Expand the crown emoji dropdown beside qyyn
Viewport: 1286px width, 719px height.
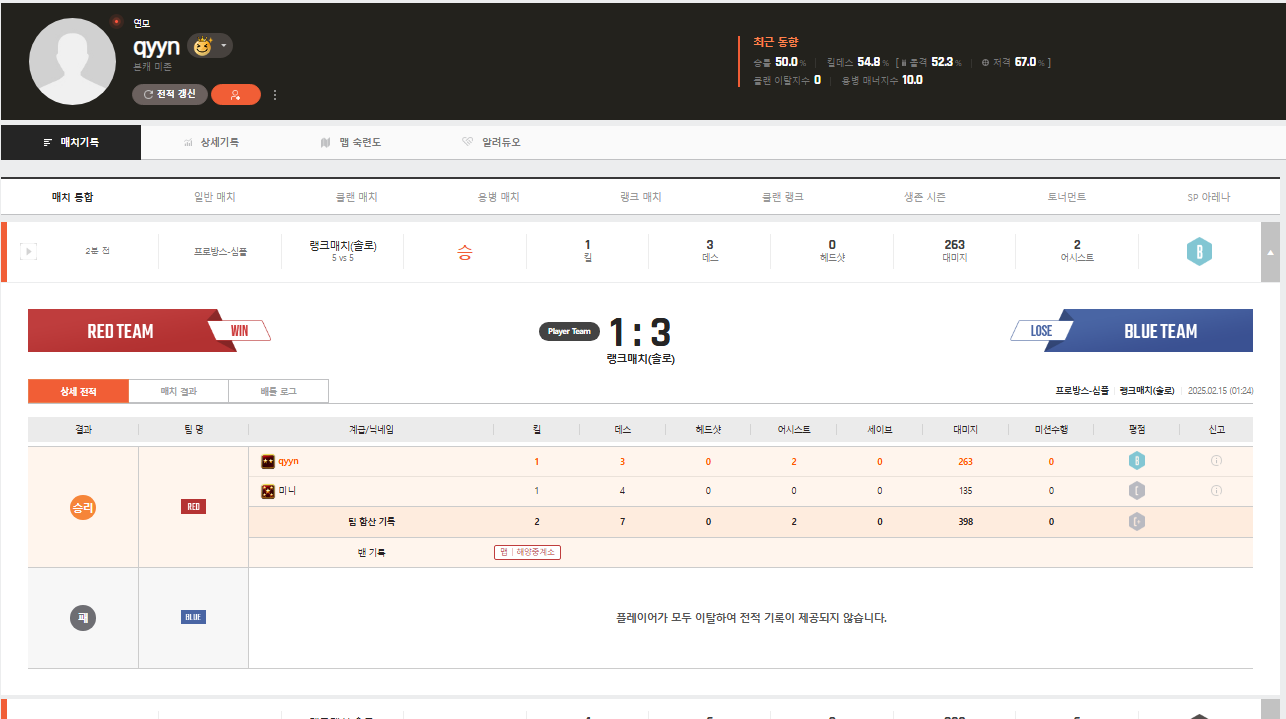(x=225, y=46)
